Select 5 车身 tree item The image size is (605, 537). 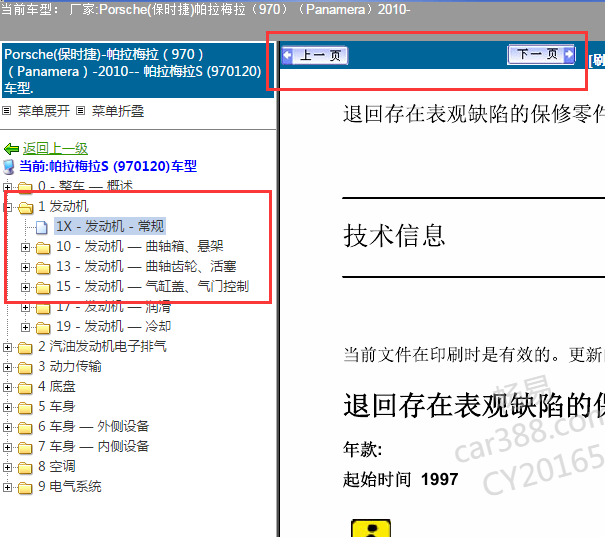click(57, 407)
